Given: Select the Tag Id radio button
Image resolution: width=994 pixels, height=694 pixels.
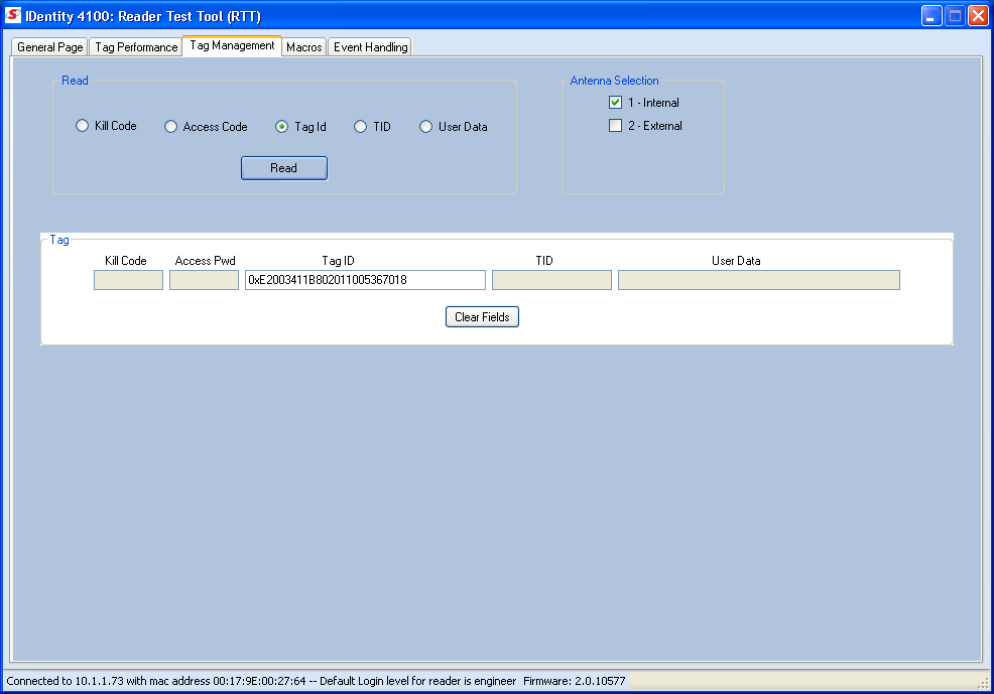Looking at the screenshot, I should click(x=281, y=127).
